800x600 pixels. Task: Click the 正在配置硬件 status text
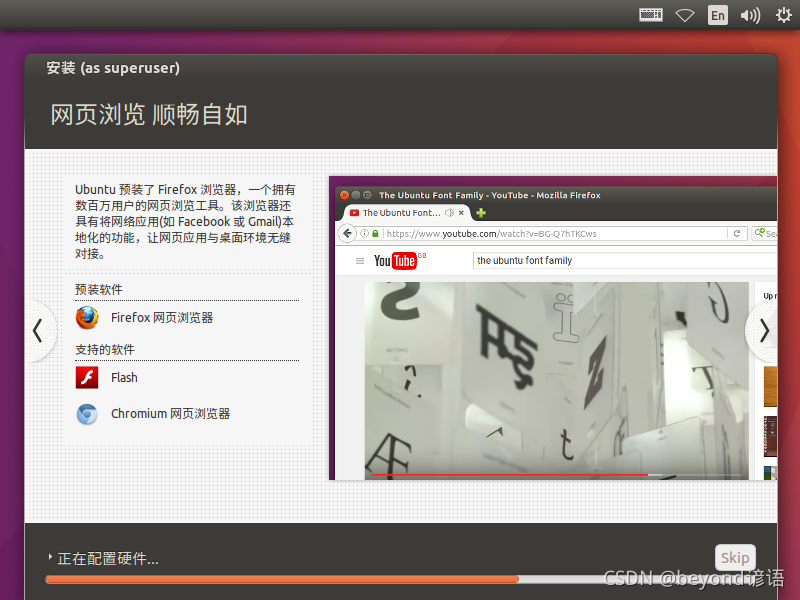(108, 559)
